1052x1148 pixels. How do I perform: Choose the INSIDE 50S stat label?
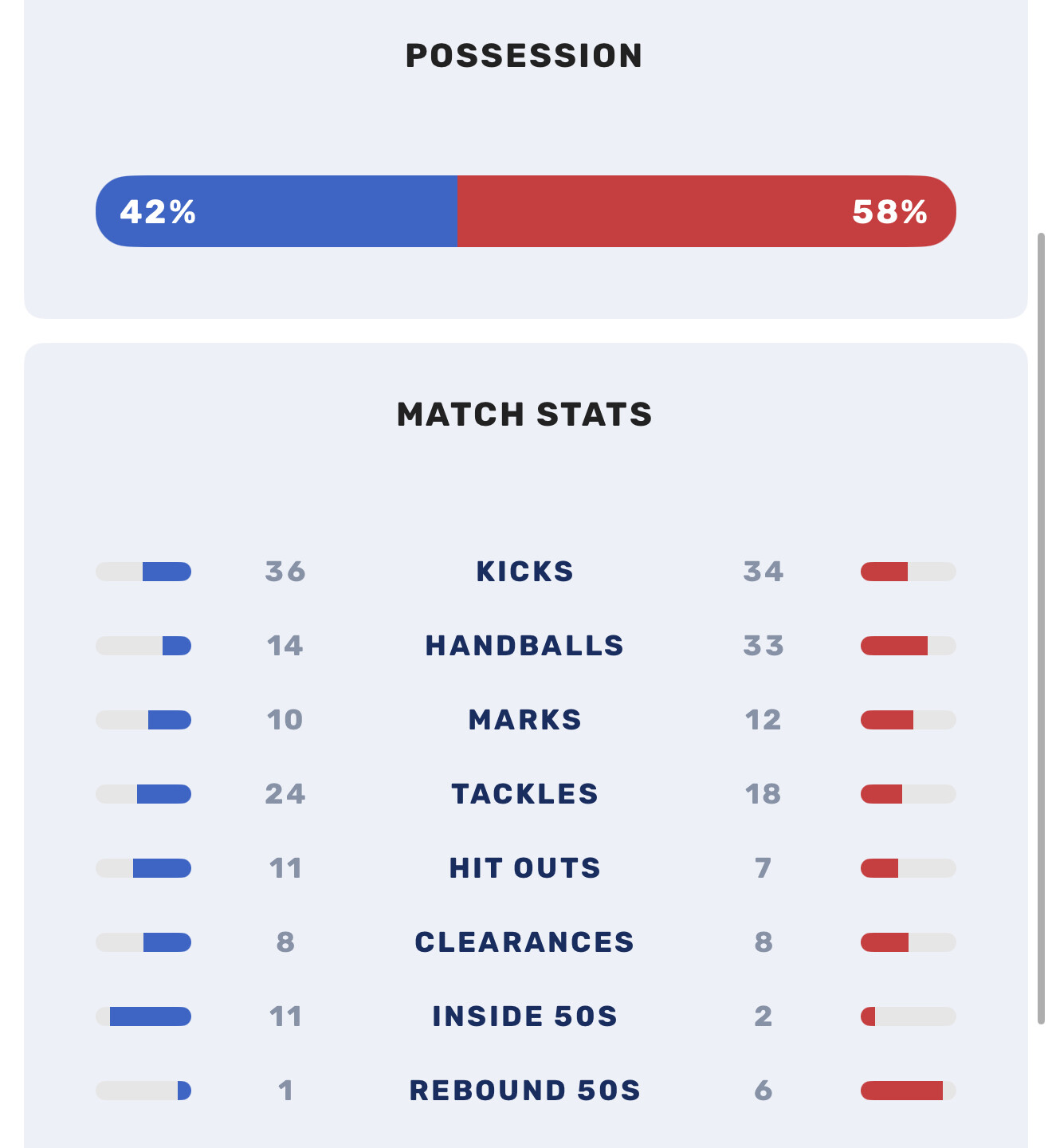[524, 1016]
